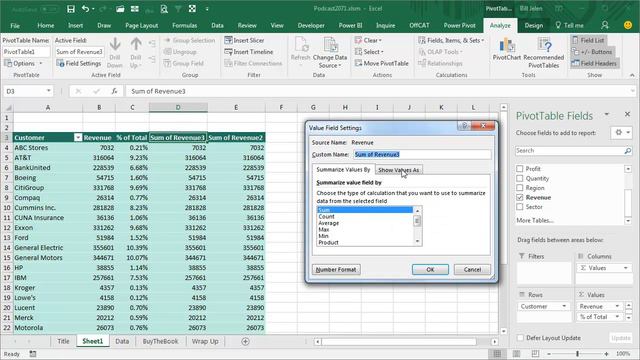Open Recommended PivotTables
The width and height of the screenshot is (640, 360).
[x=544, y=52]
